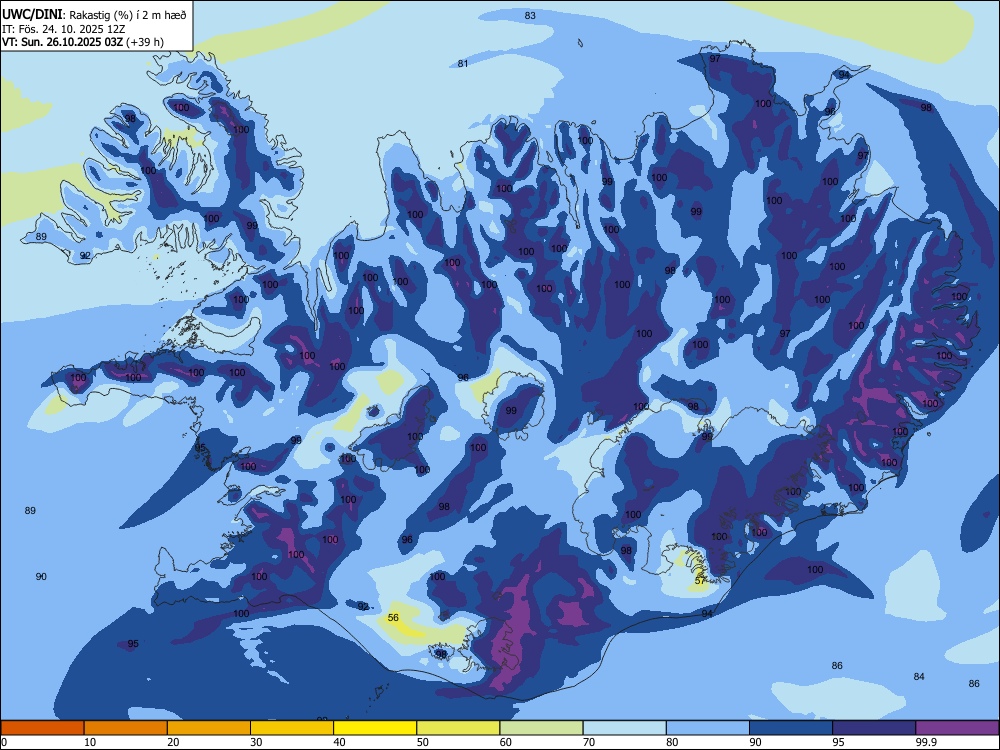The width and height of the screenshot is (1000, 750).
Task: Click the pale blue 70–80 legend swatch
Action: click(x=624, y=728)
